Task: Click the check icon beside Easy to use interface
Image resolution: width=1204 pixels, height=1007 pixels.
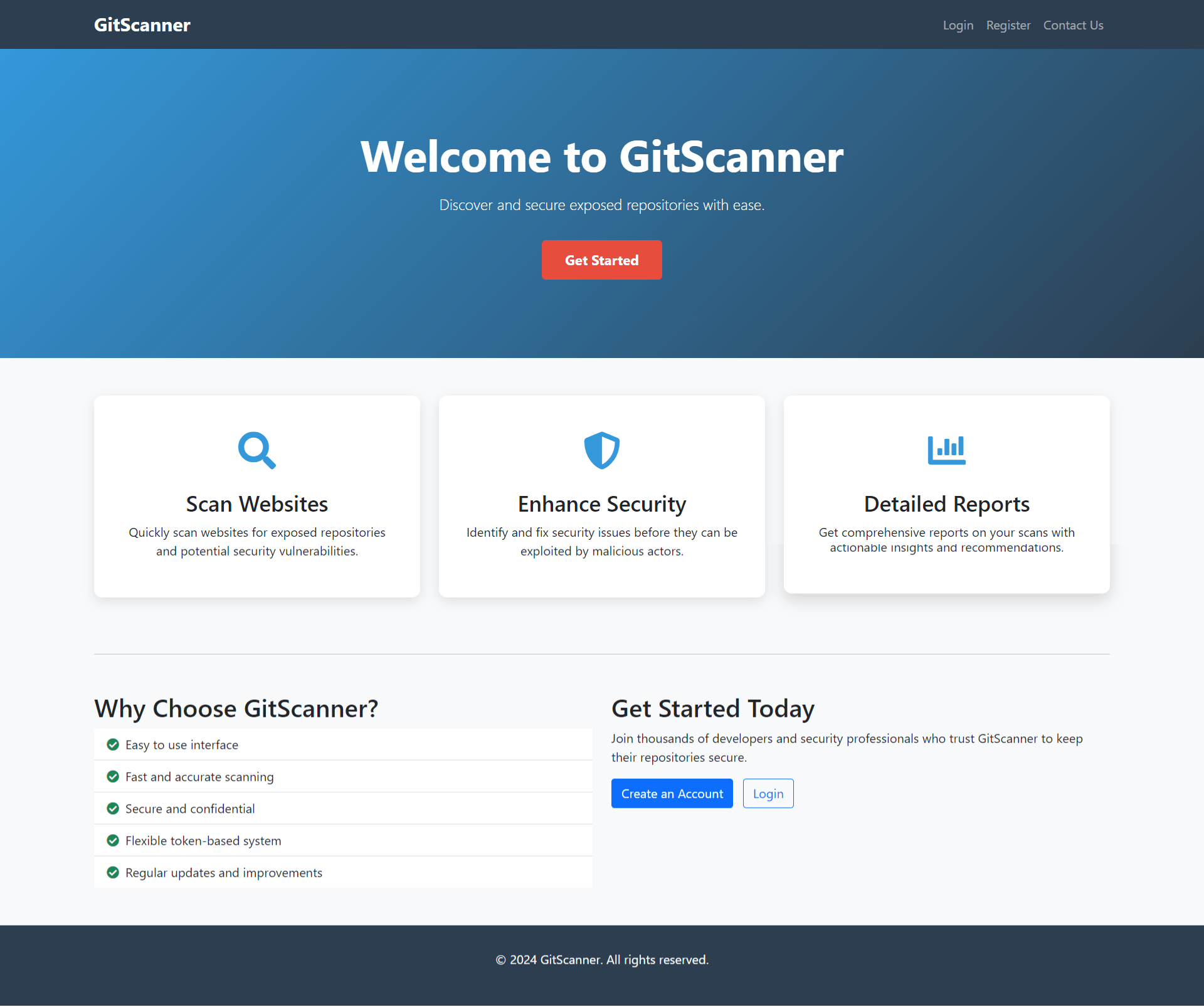Action: click(113, 745)
